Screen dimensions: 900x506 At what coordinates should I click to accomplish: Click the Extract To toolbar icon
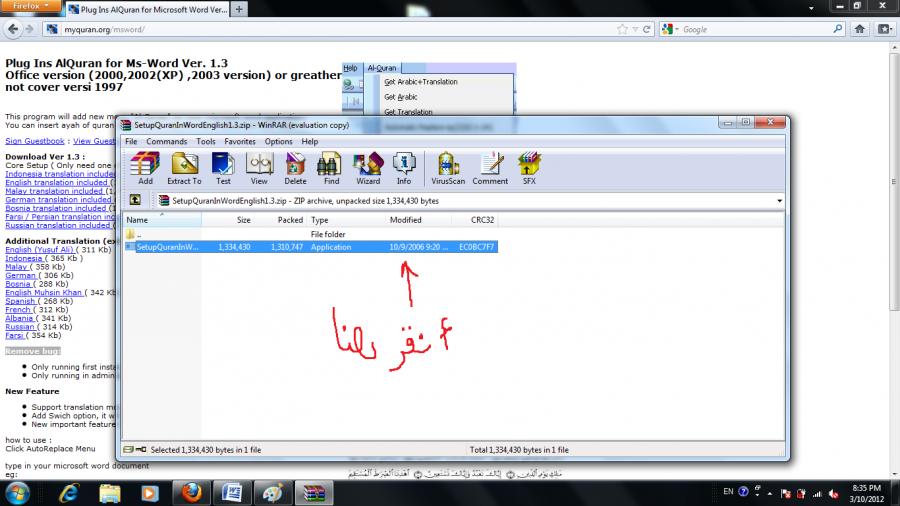[x=184, y=167]
